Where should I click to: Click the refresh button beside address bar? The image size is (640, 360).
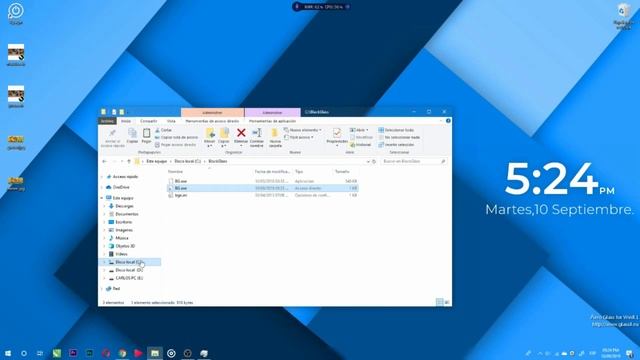pos(374,162)
